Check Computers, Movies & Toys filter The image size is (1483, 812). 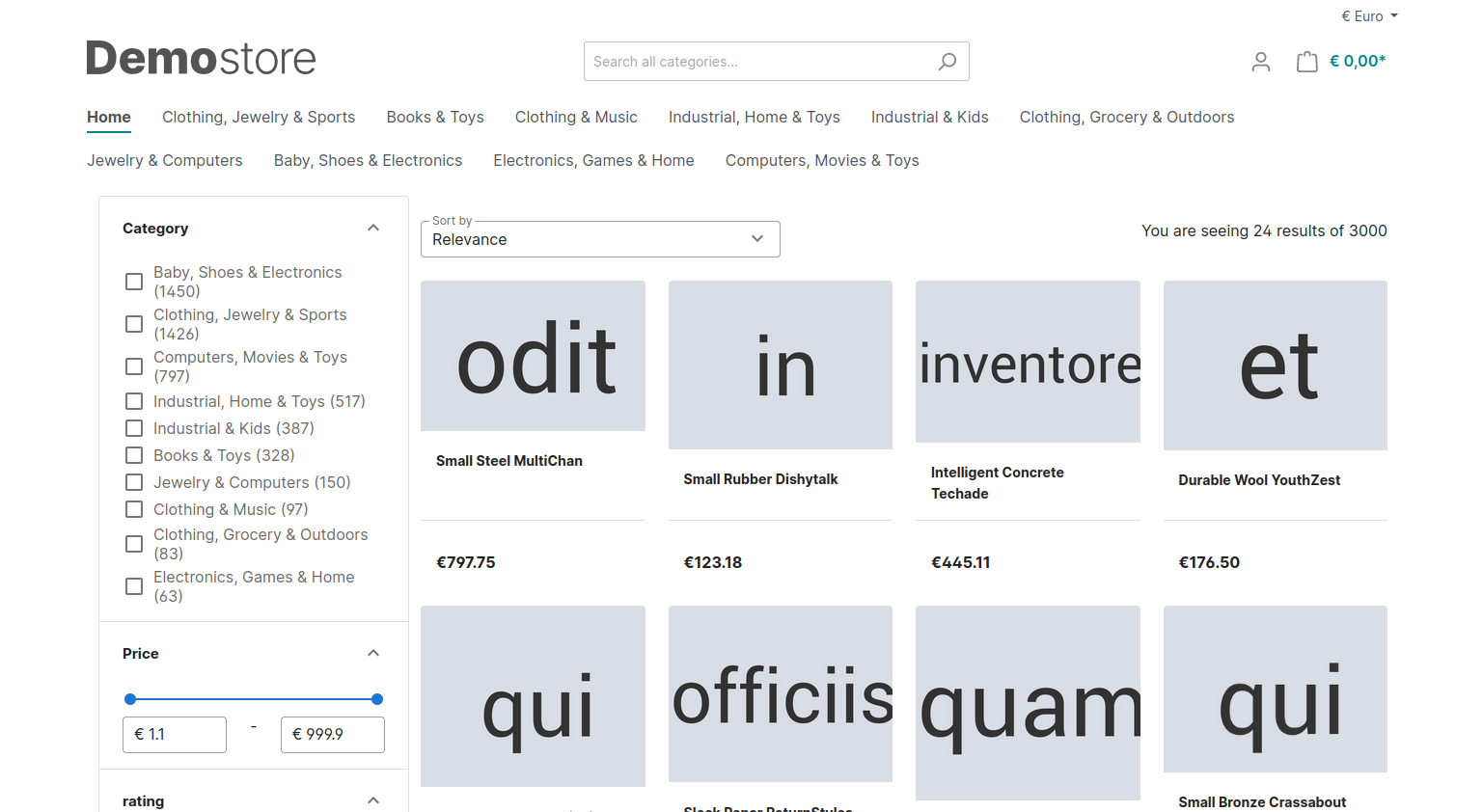point(134,366)
